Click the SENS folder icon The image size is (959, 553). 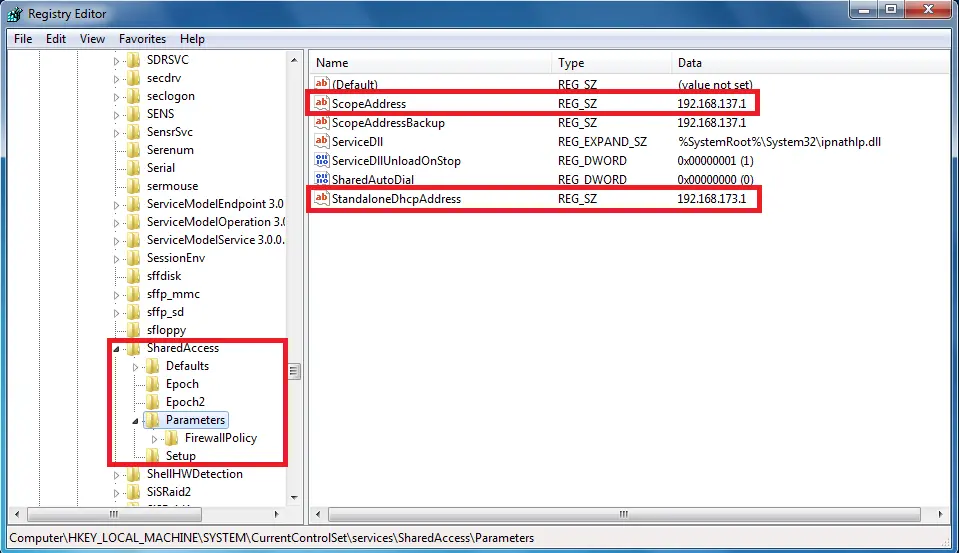[134, 114]
